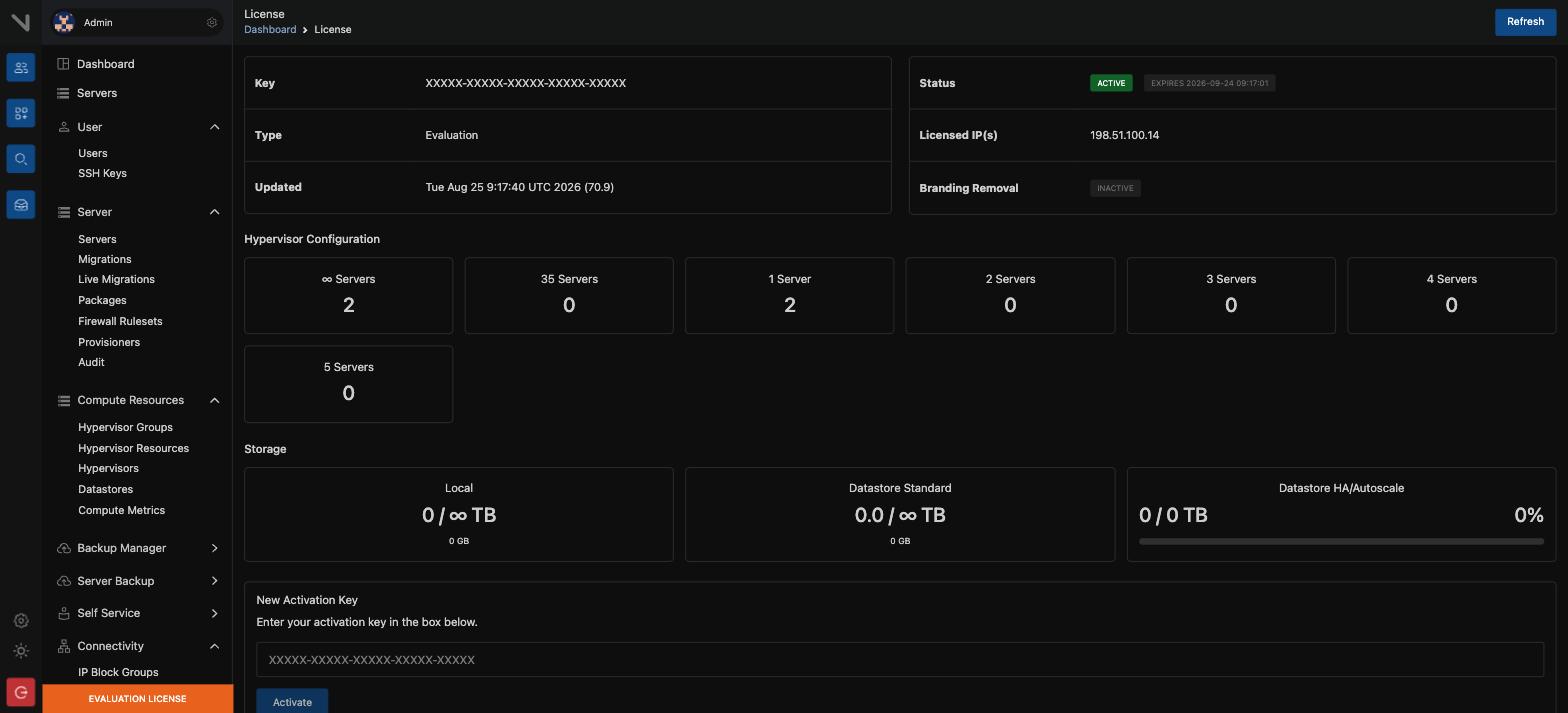This screenshot has height=713, width=1568.
Task: Go to Live Migrations
Action: pos(116,279)
